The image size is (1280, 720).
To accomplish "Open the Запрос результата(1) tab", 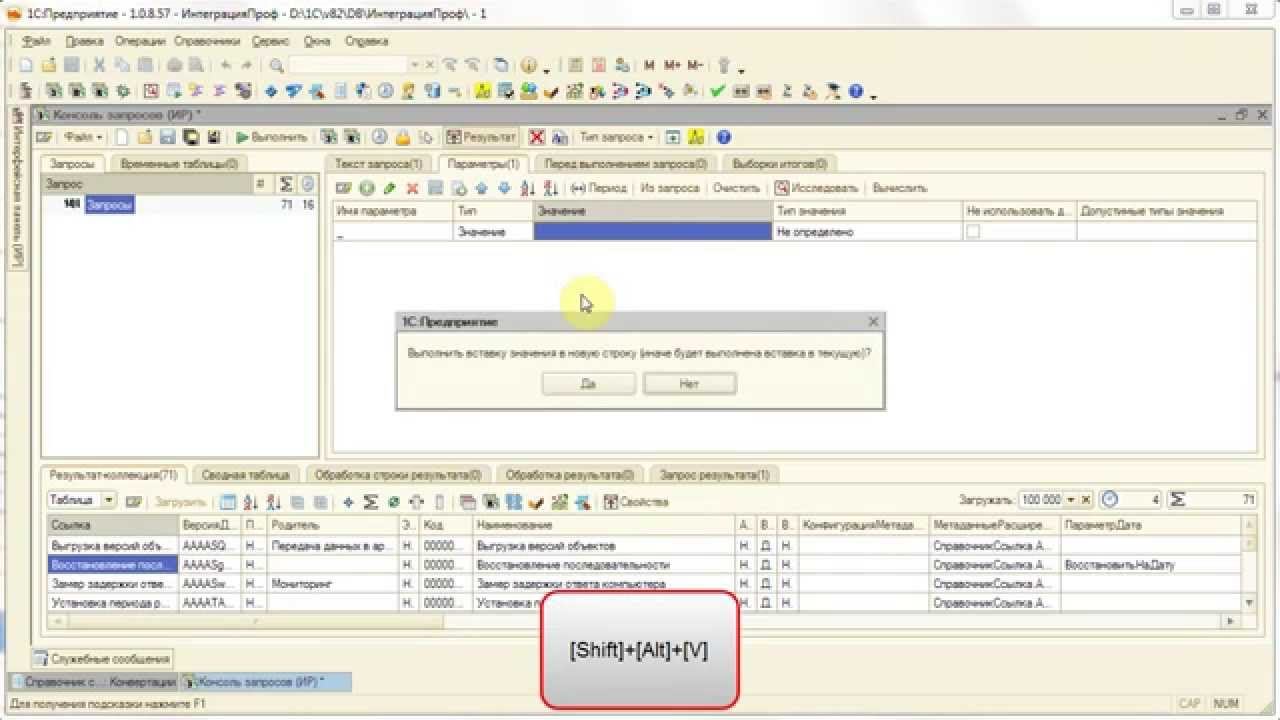I will 714,475.
